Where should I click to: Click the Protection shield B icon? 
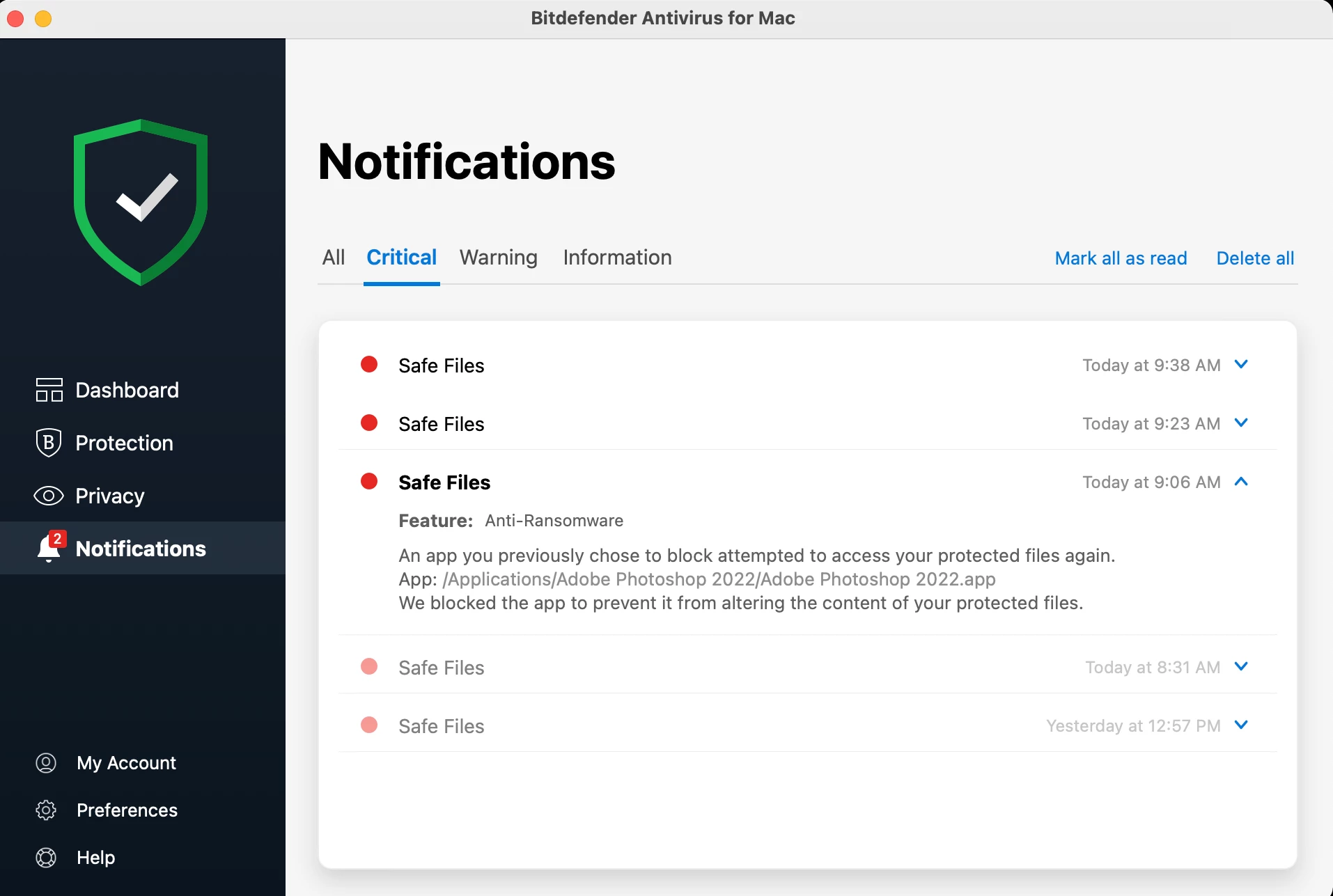pyautogui.click(x=49, y=443)
